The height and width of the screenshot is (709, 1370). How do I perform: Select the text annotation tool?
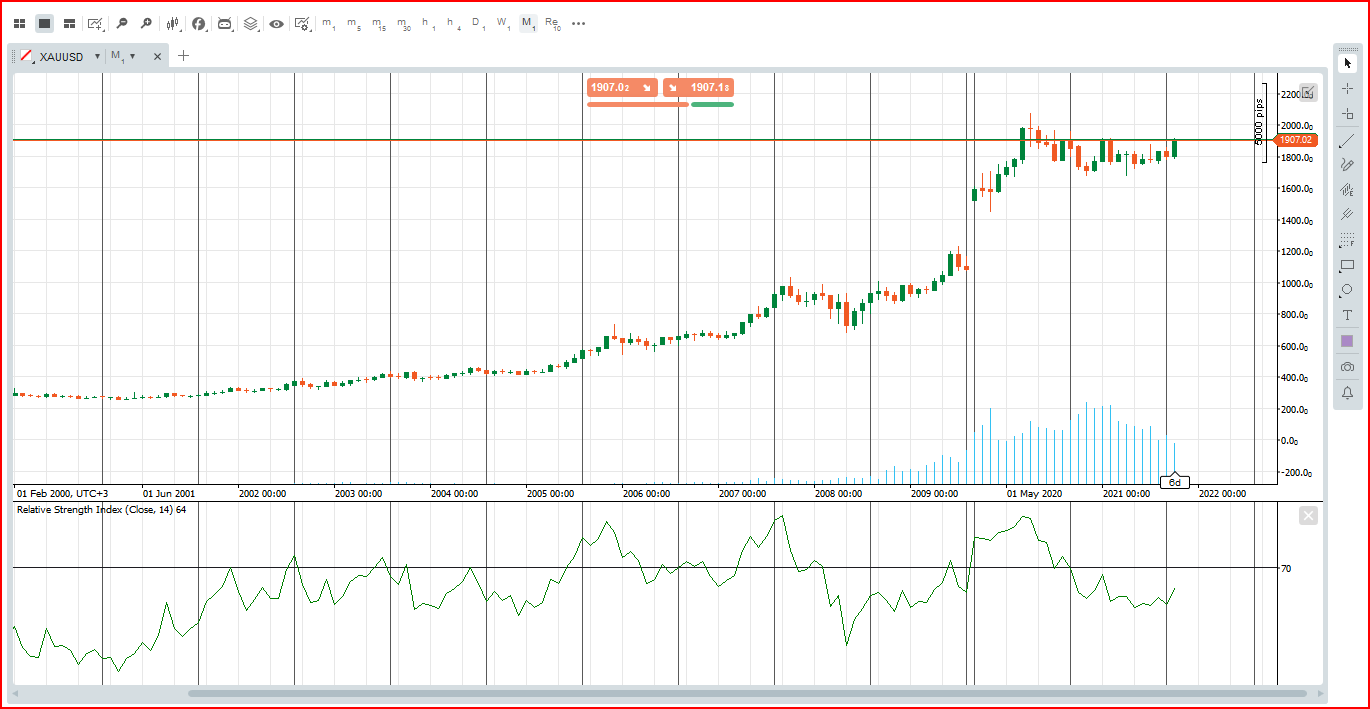pos(1347,315)
